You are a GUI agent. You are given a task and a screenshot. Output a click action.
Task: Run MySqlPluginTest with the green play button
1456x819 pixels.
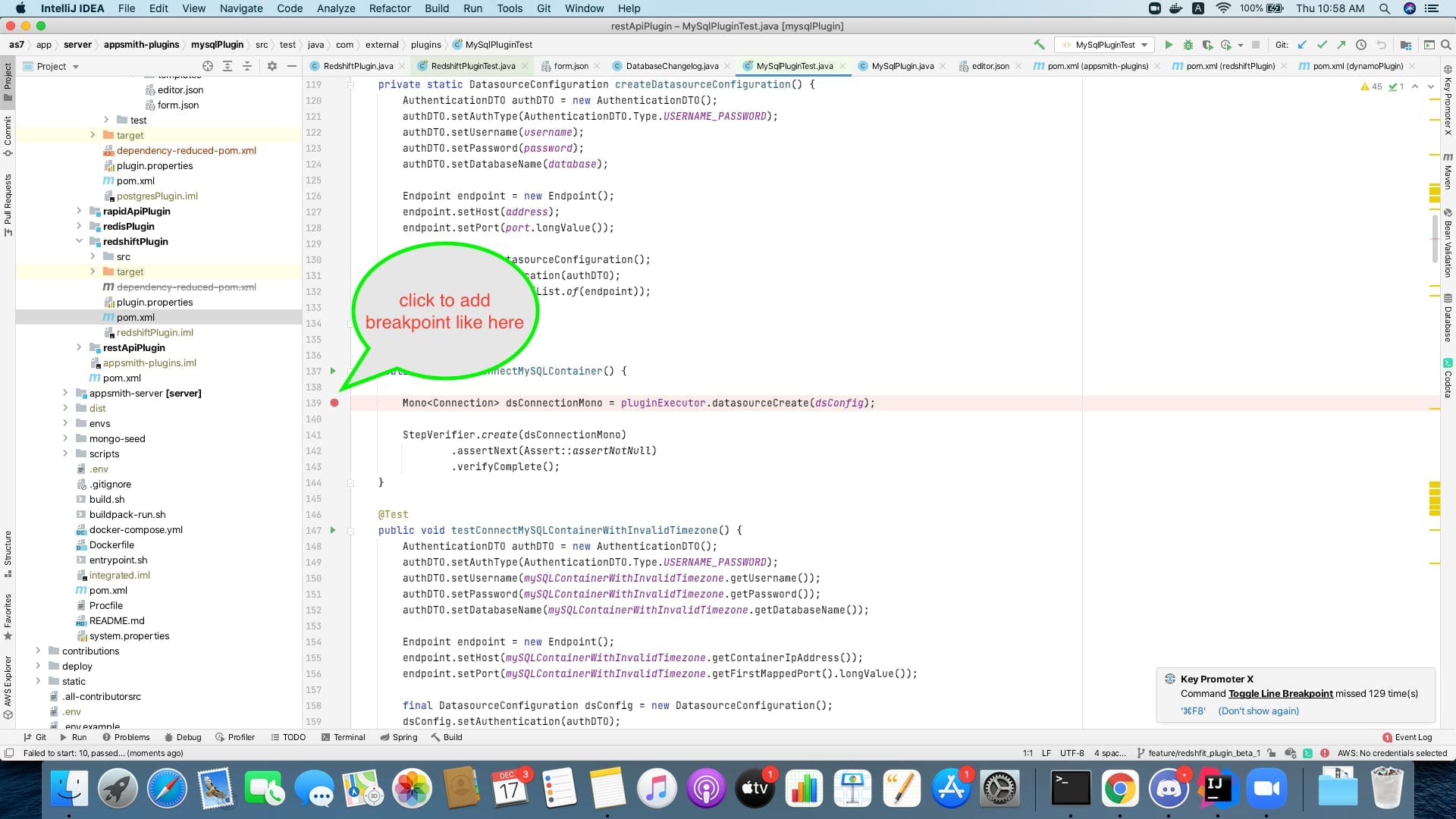tap(1169, 45)
